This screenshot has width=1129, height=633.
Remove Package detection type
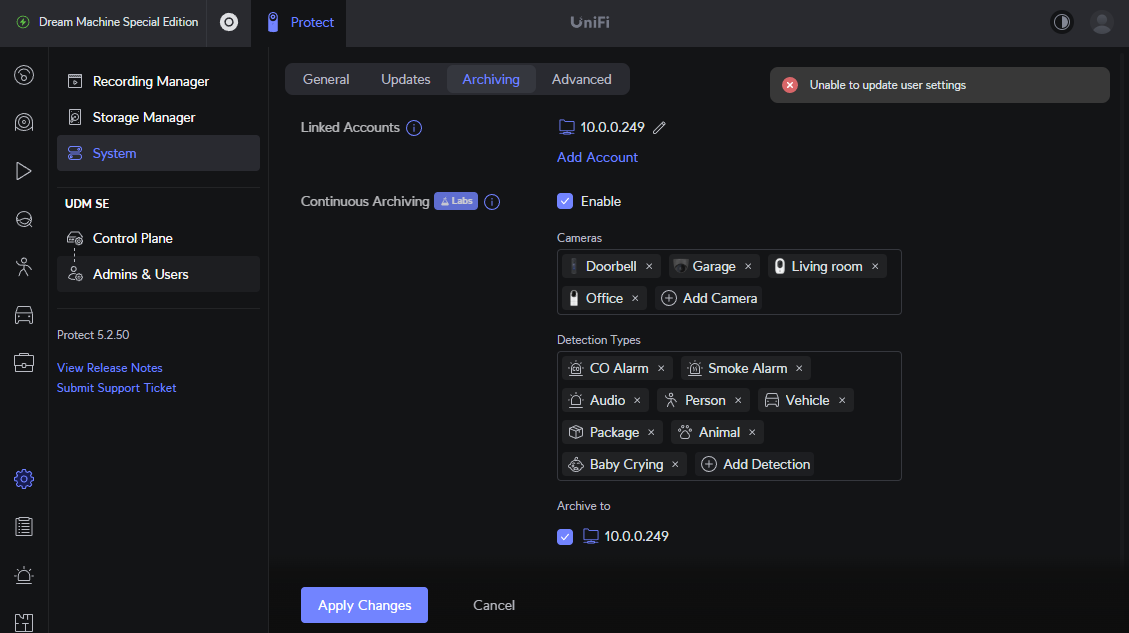click(651, 432)
